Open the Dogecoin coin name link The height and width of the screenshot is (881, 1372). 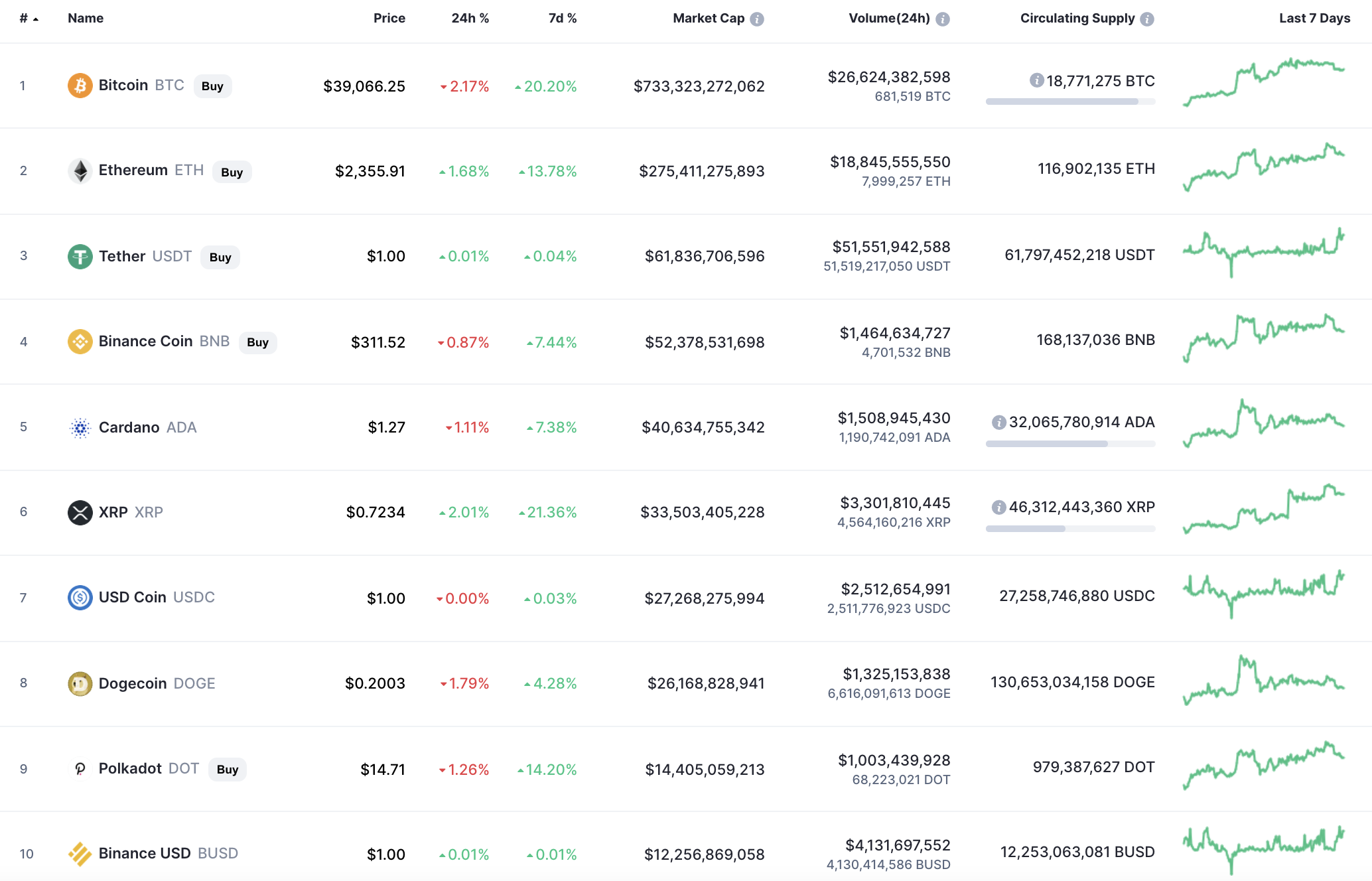[133, 683]
